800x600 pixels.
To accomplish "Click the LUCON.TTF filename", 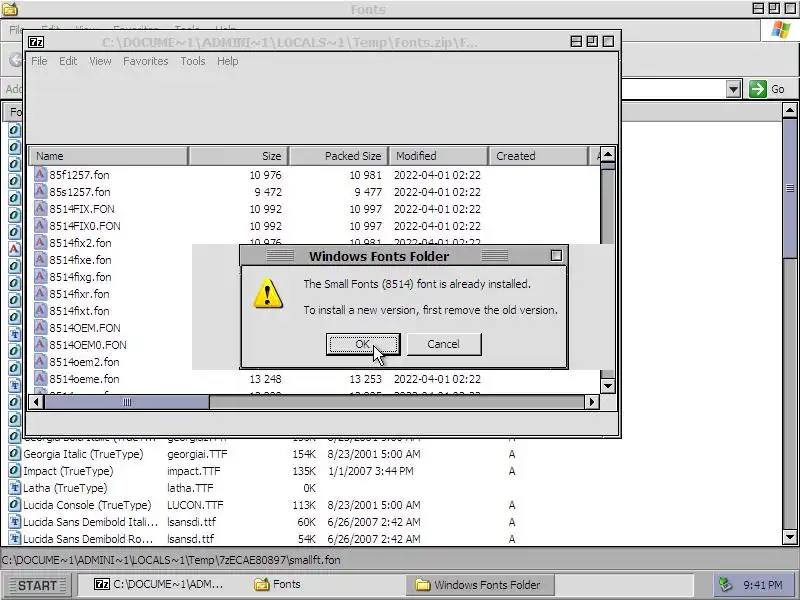I will pos(195,505).
